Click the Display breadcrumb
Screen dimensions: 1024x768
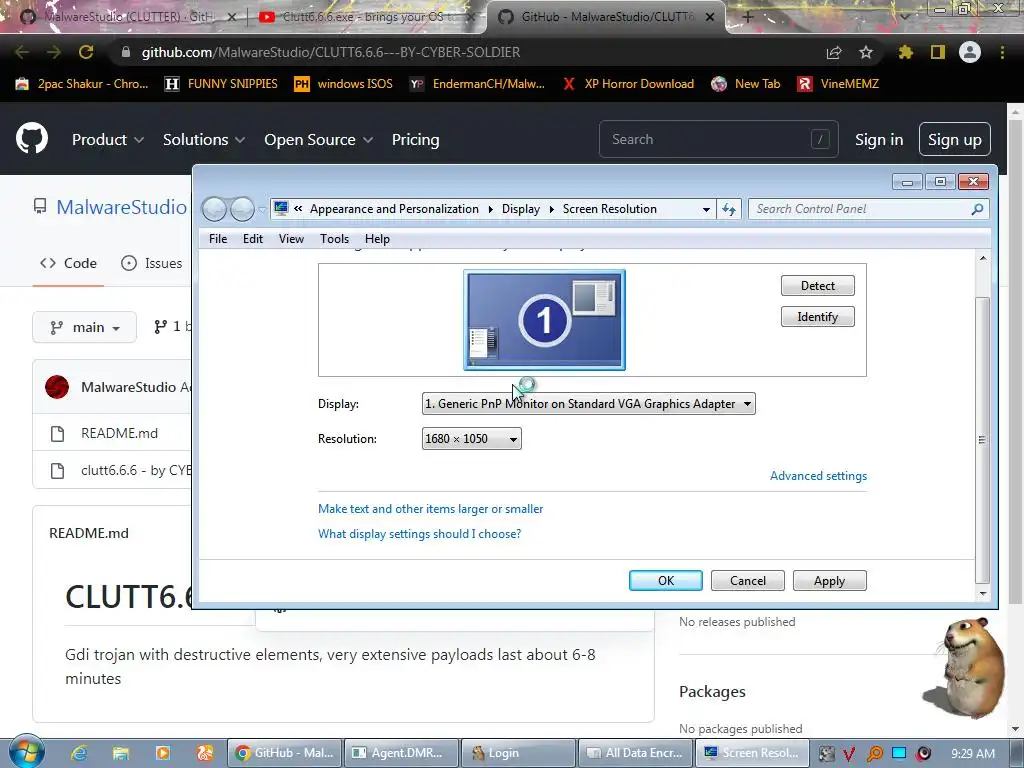pos(520,209)
